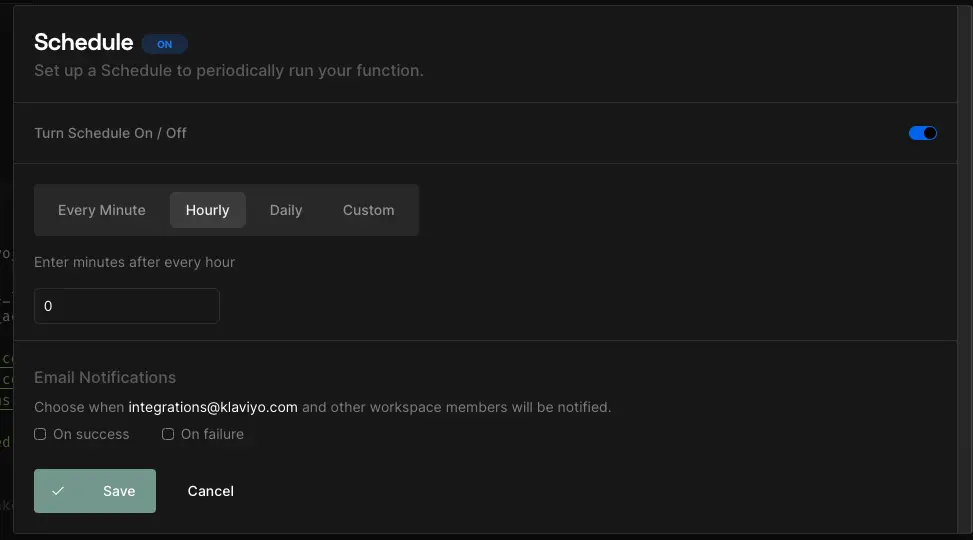Viewport: 973px width, 540px height.
Task: Switch to the Hourly schedule tab
Action: pyautogui.click(x=207, y=210)
